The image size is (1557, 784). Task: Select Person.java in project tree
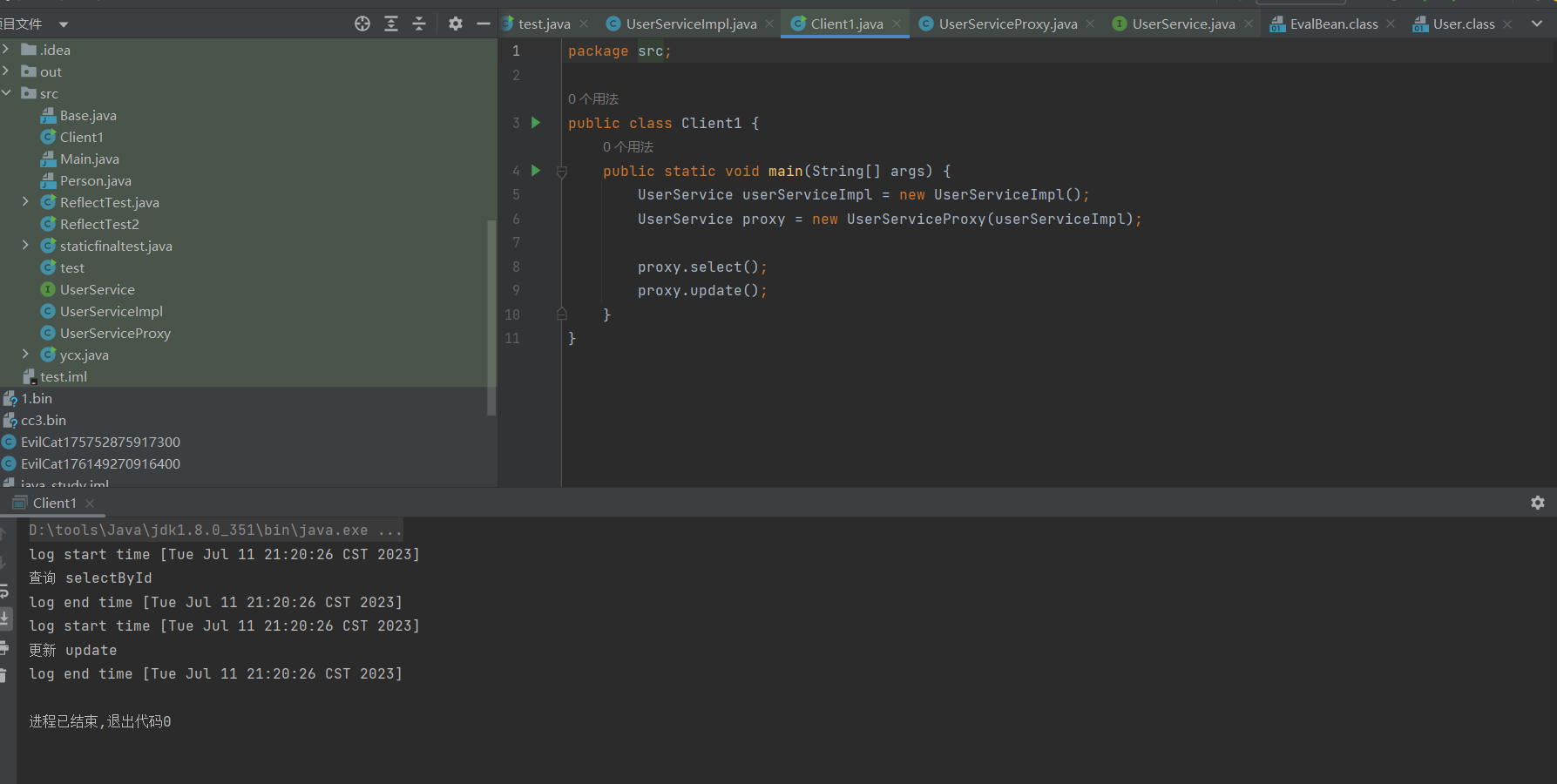click(95, 180)
